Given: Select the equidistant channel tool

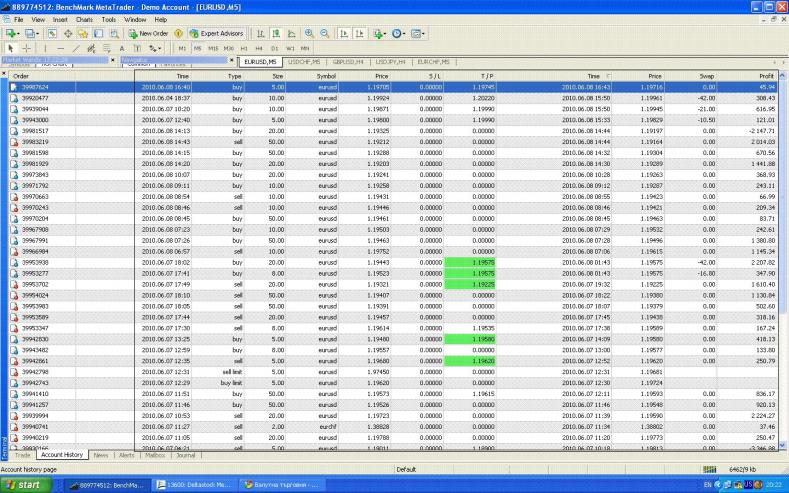Looking at the screenshot, I should click(91, 48).
